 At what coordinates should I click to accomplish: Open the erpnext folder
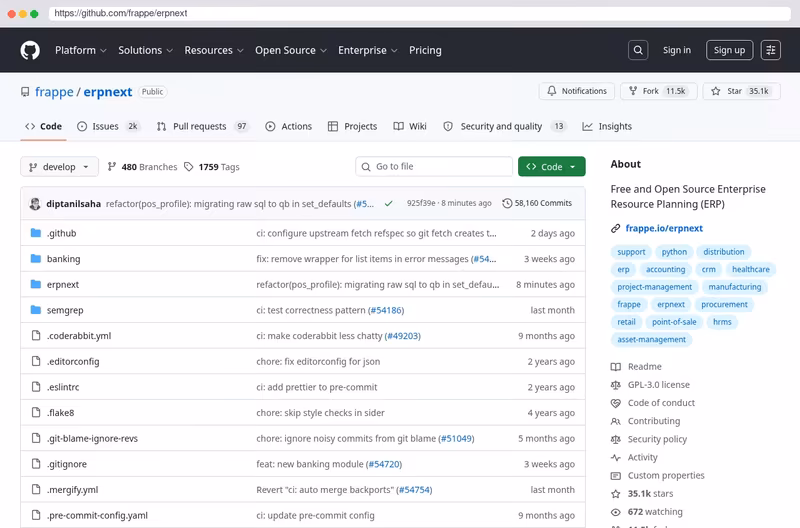(63, 285)
